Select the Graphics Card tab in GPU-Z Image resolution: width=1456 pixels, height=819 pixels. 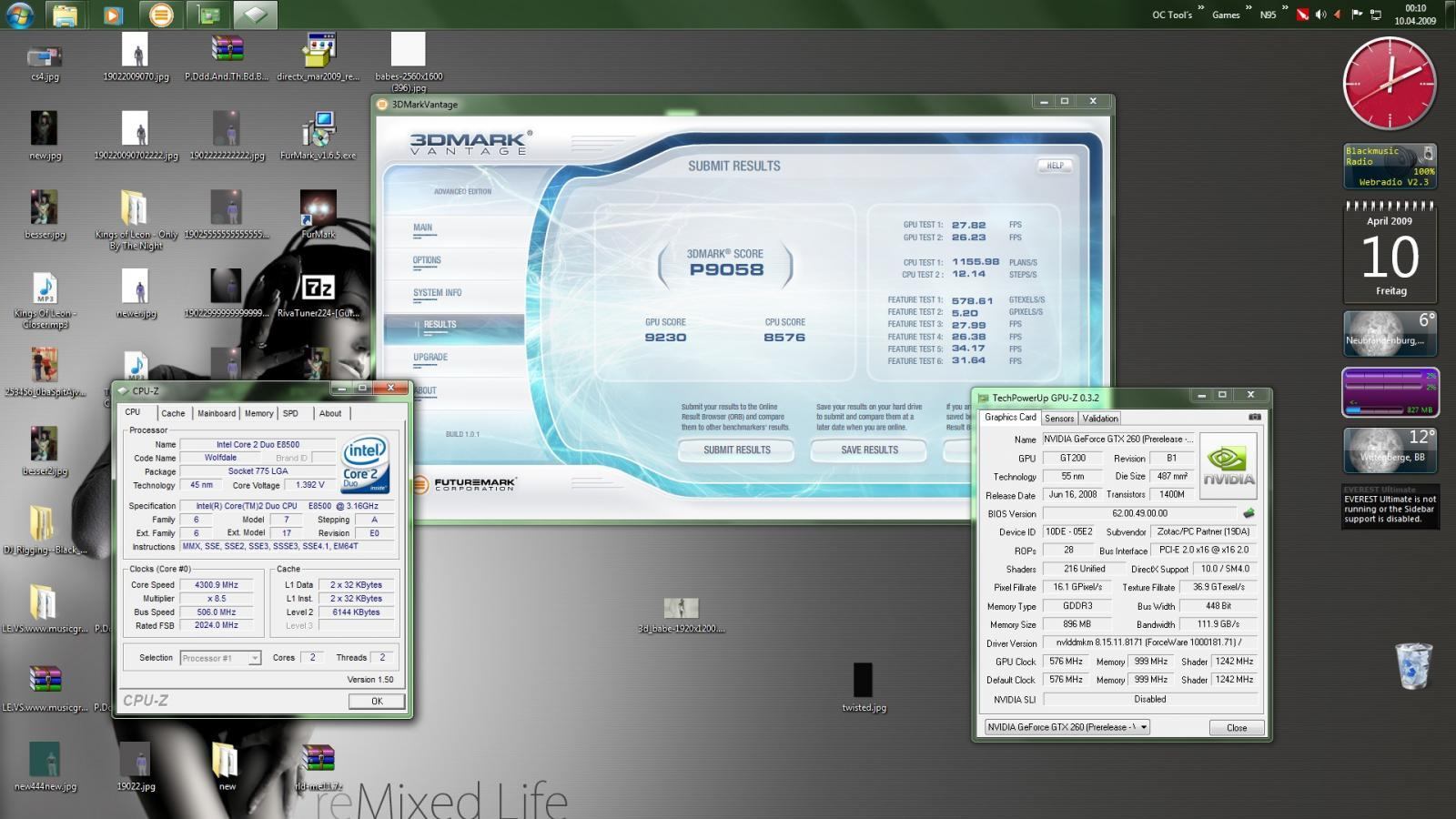pos(1010,417)
